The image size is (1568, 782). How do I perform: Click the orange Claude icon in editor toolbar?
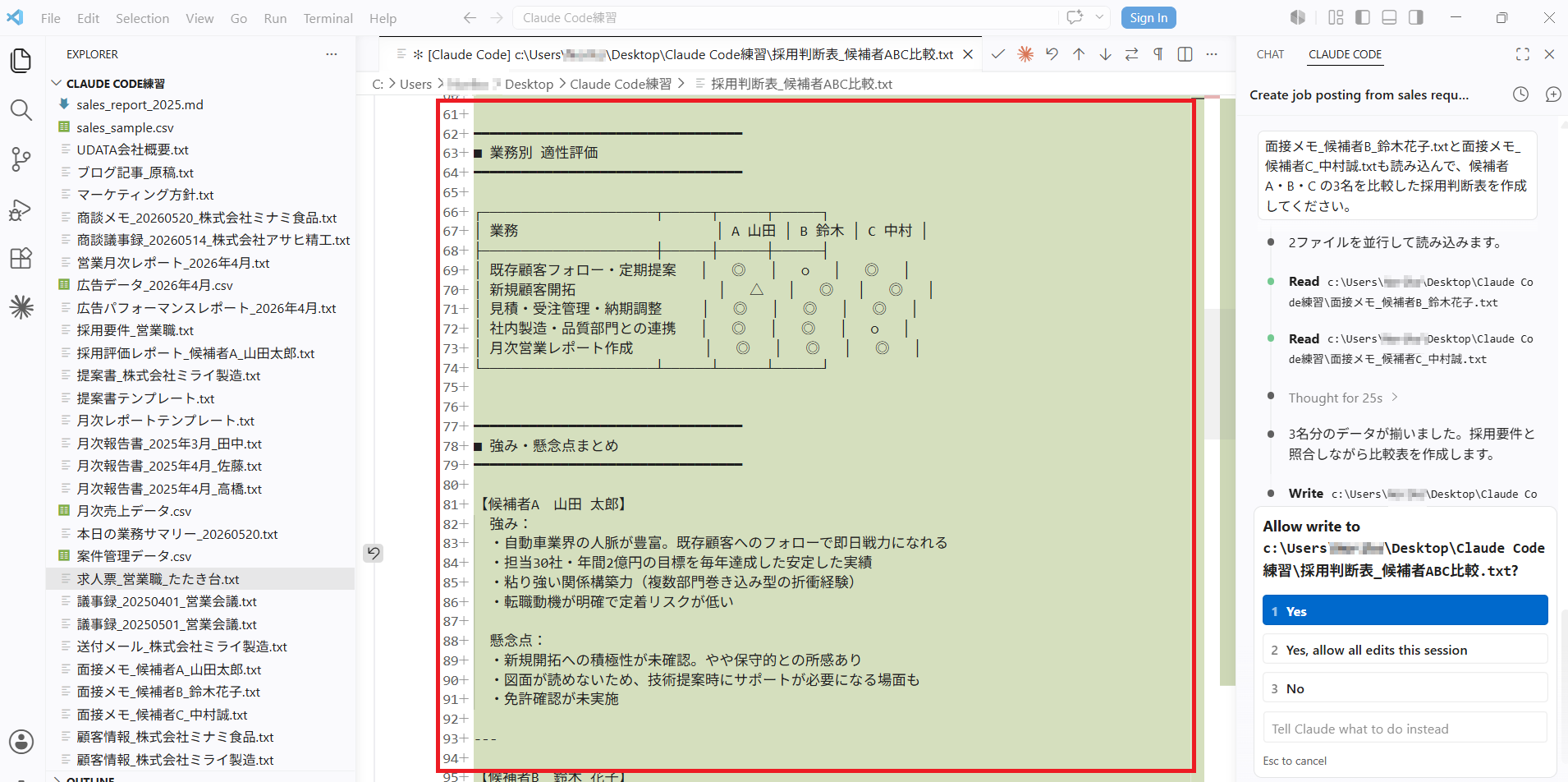pos(1025,54)
